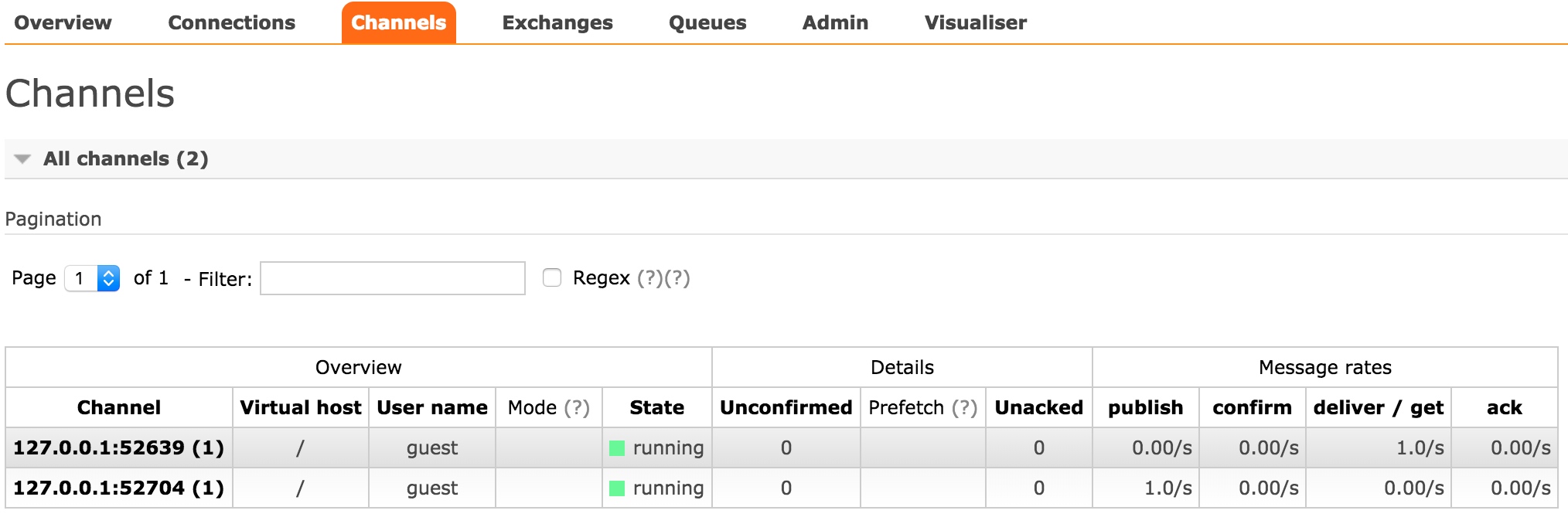Sort by Unacked column header
1568x524 pixels.
coord(1039,407)
